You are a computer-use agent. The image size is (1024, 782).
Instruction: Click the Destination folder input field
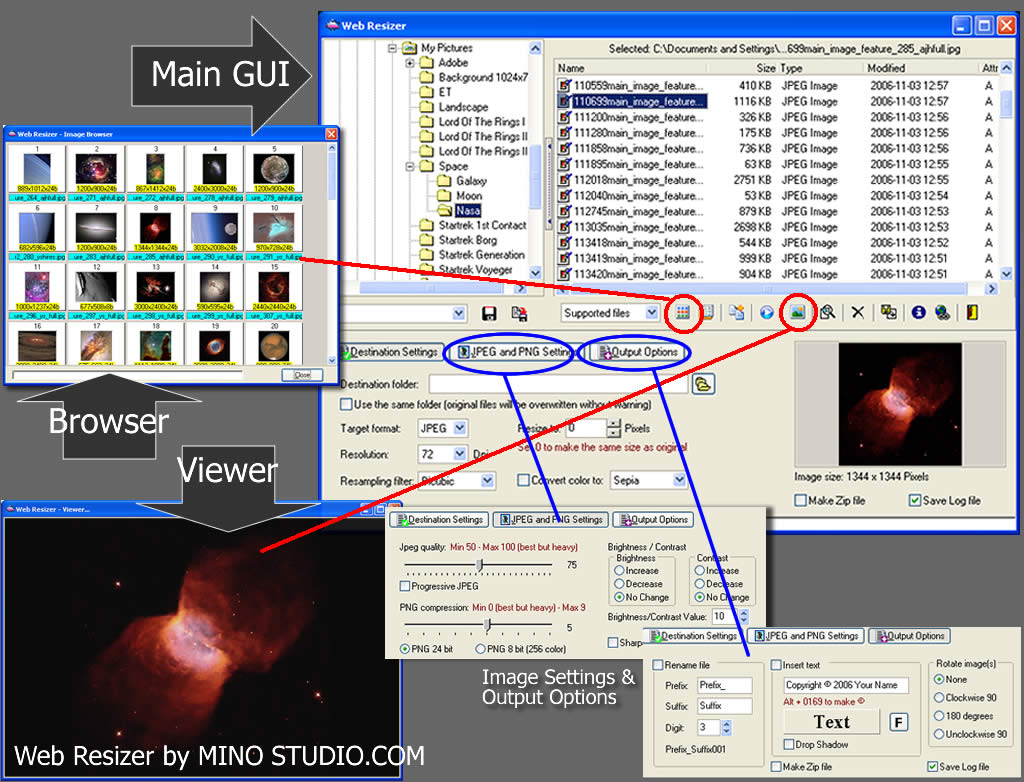(559, 384)
